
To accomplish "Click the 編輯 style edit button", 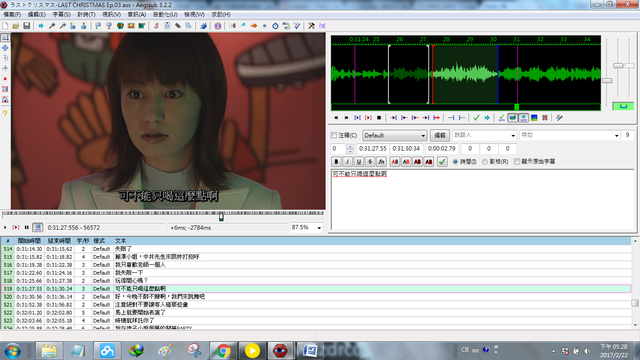I will [x=440, y=135].
